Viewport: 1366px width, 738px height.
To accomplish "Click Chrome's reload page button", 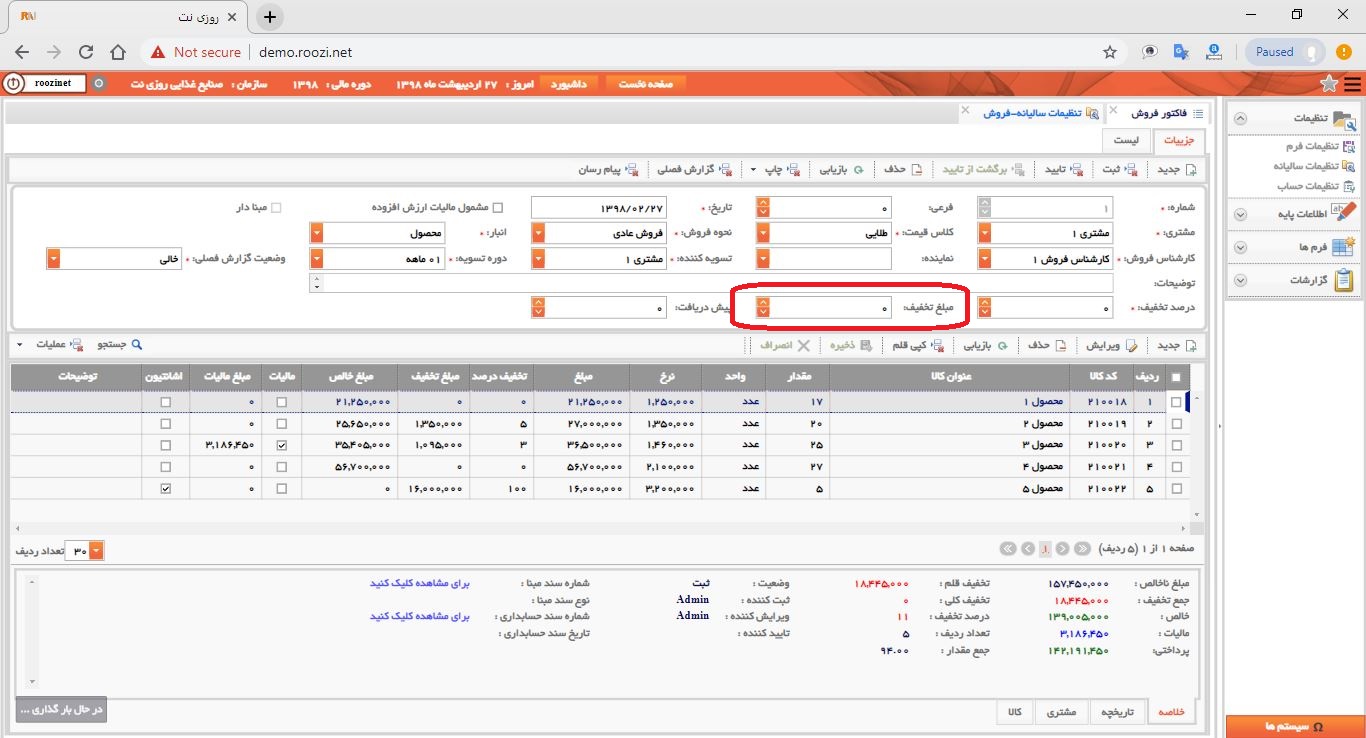I will (86, 52).
